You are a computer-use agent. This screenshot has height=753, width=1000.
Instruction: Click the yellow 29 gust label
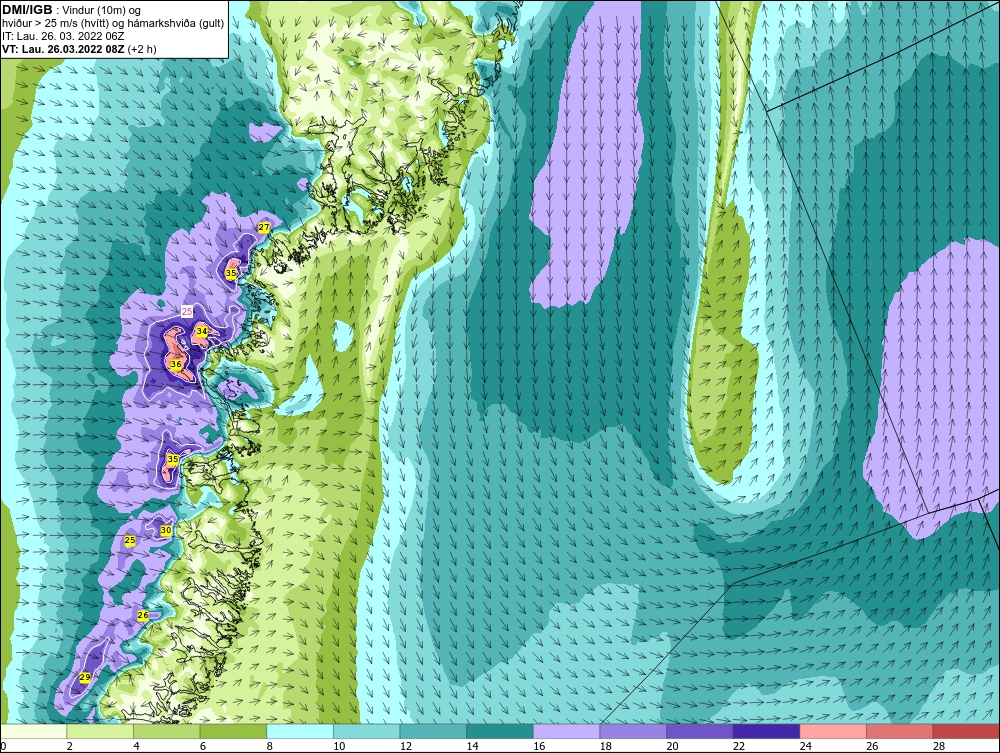[85, 677]
